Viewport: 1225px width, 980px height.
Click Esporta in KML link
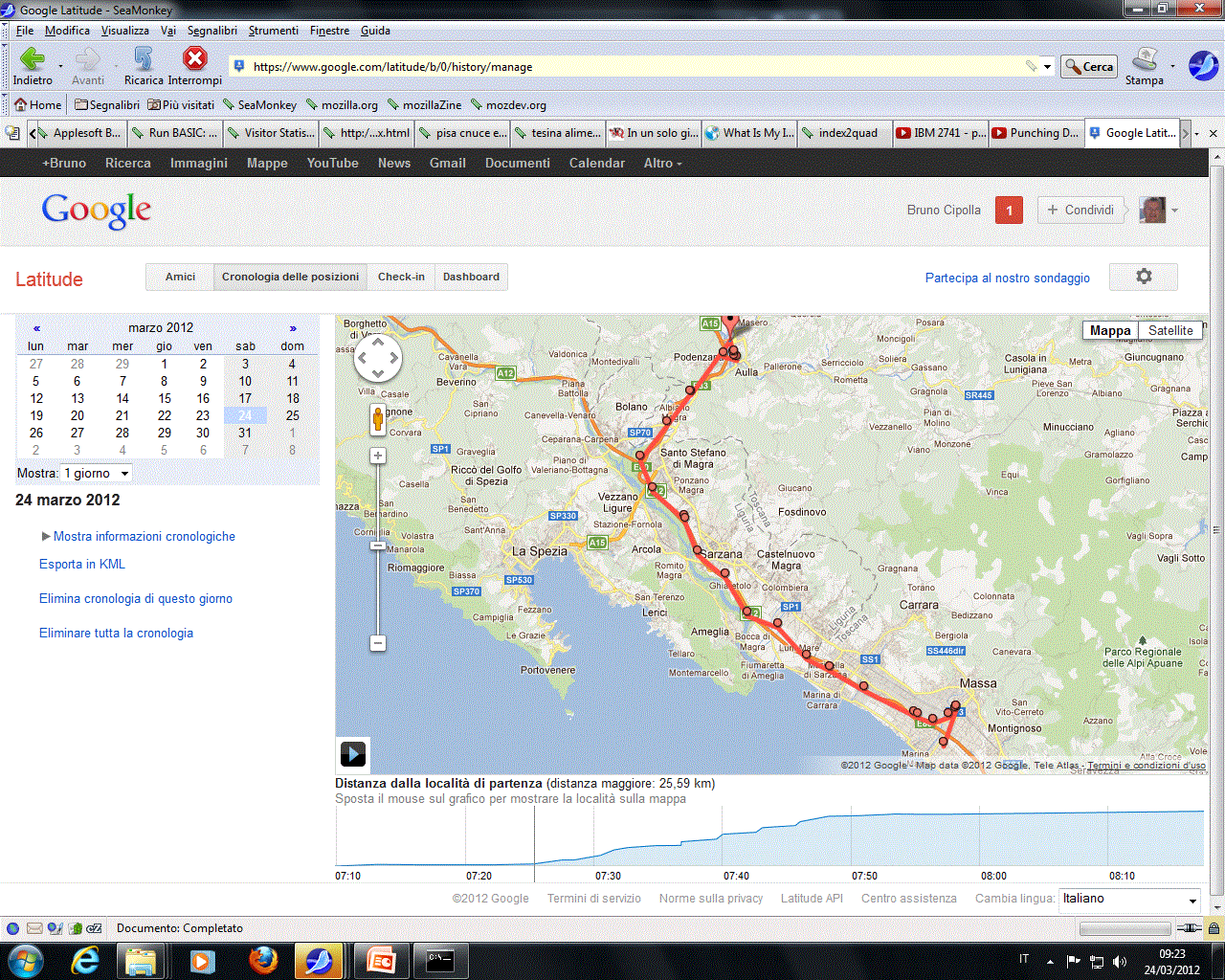coord(82,564)
